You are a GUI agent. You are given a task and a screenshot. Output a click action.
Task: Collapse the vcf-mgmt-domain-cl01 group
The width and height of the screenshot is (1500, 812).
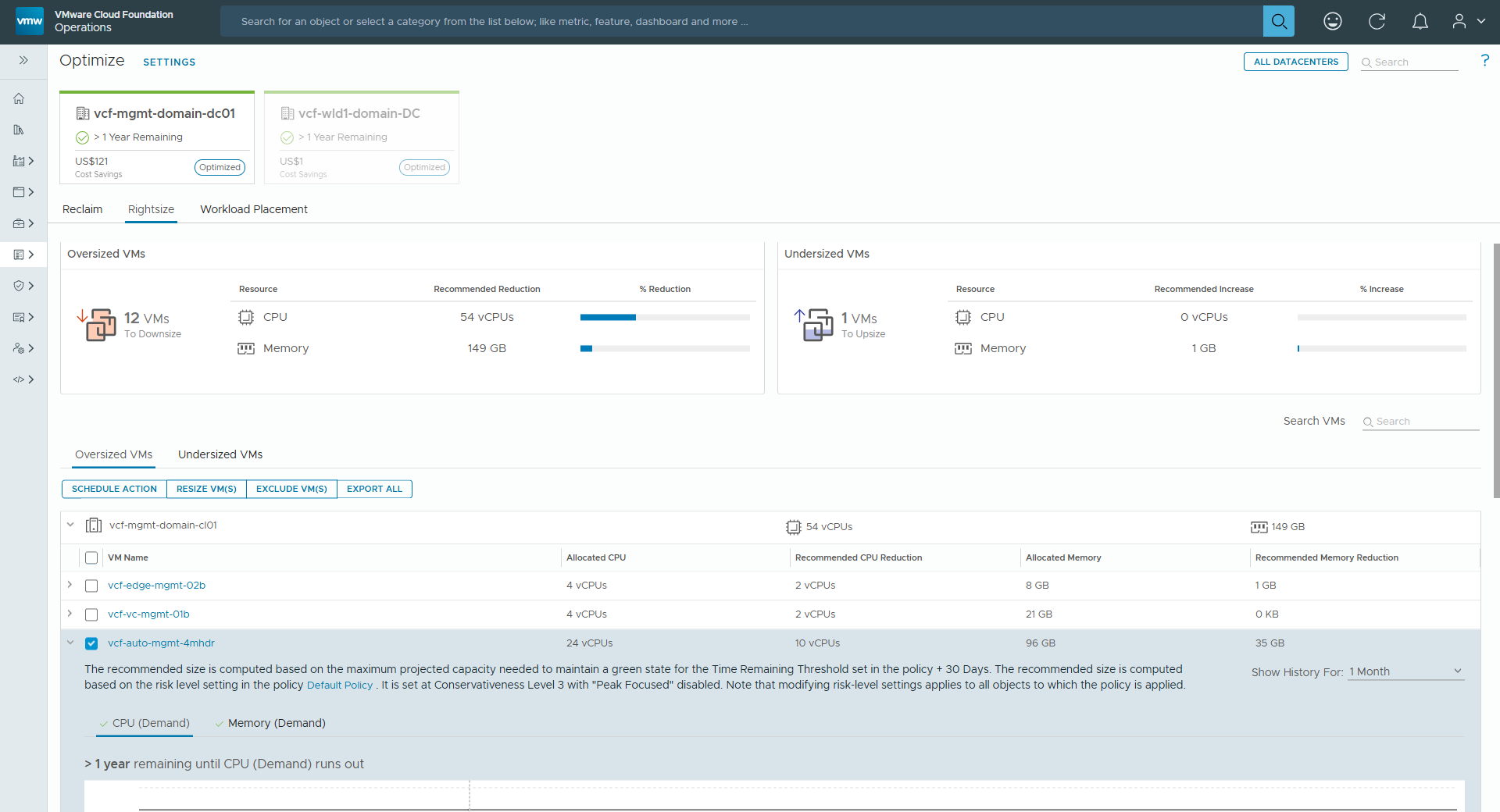point(70,525)
